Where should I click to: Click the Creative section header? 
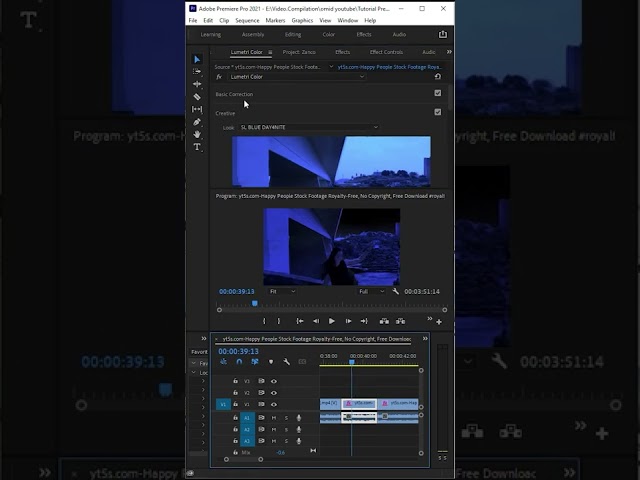click(225, 113)
